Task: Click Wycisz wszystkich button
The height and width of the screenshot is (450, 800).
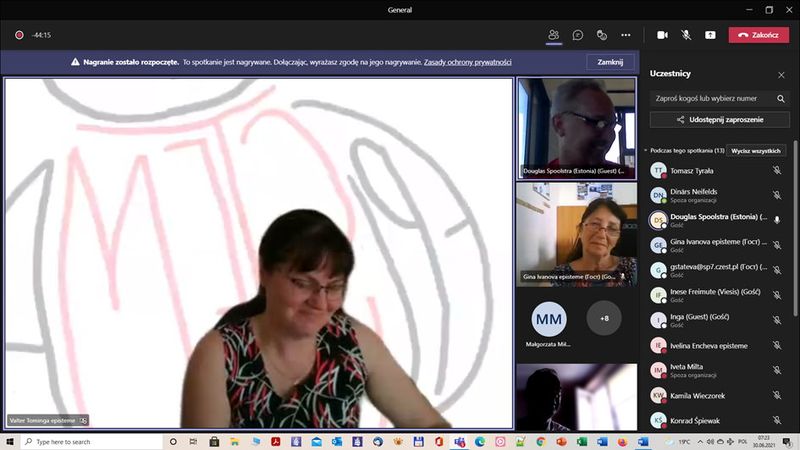Action: 756,151
